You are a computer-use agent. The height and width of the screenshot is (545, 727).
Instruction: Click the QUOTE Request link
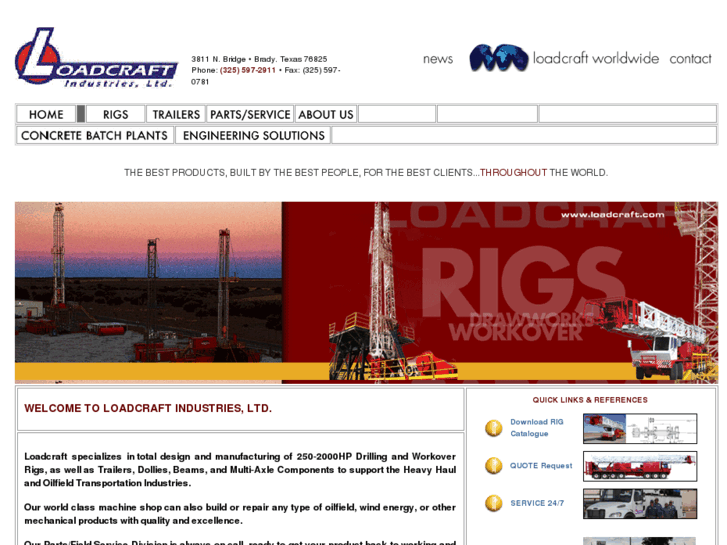pyautogui.click(x=541, y=465)
